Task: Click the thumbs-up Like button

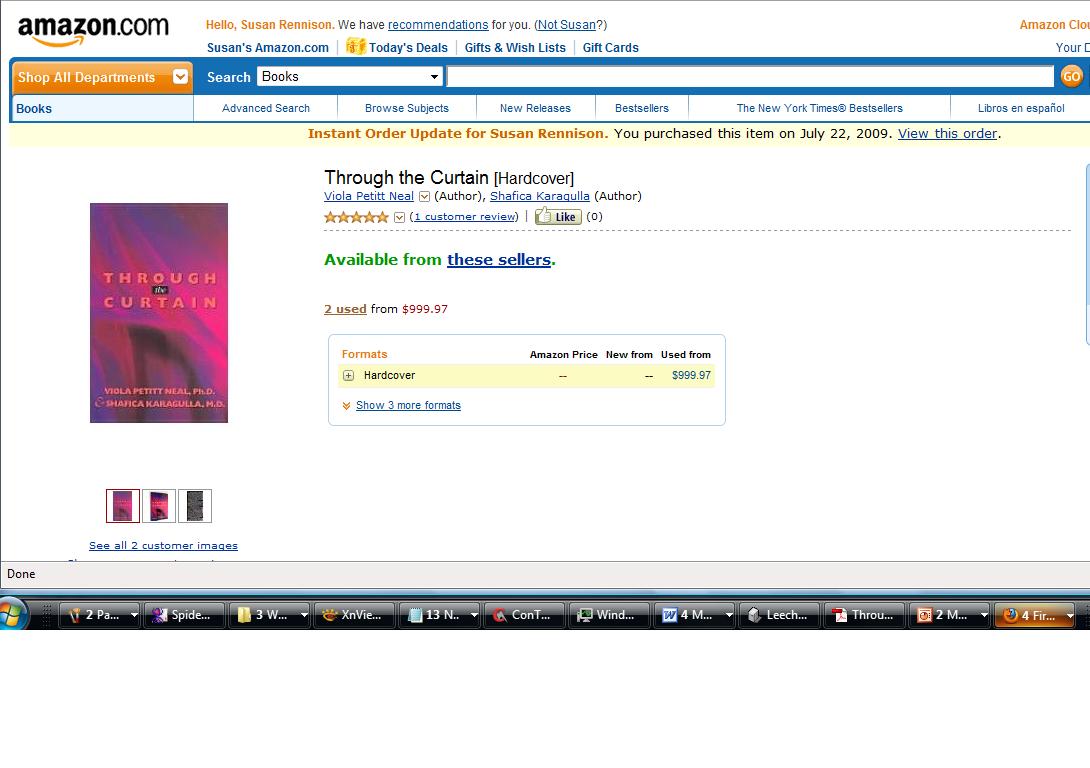Action: point(558,216)
